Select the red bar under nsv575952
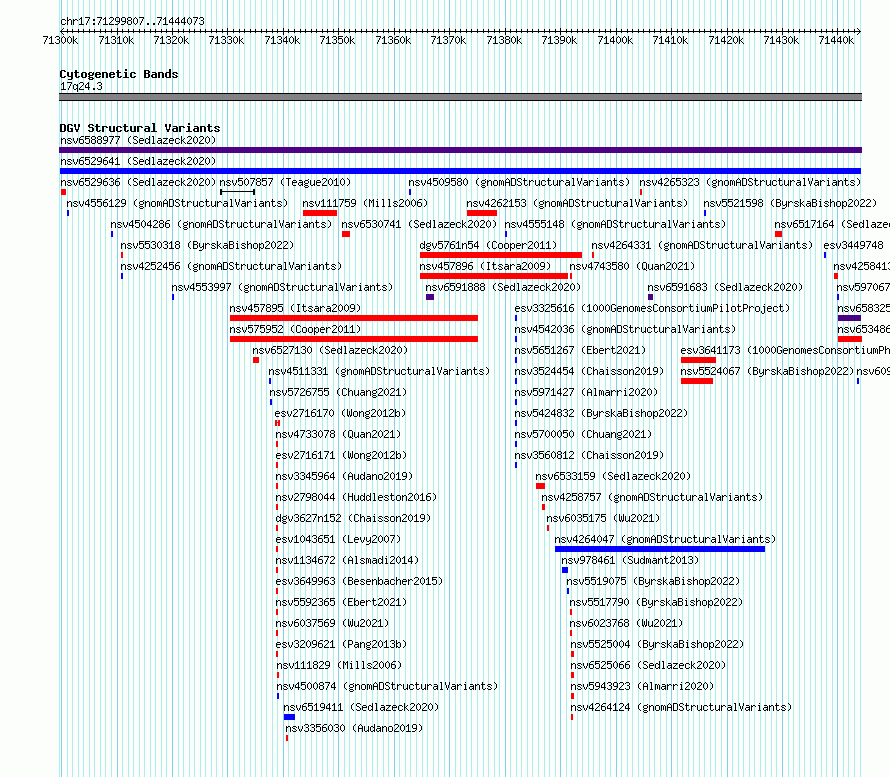This screenshot has width=890, height=777. pyautogui.click(x=354, y=339)
